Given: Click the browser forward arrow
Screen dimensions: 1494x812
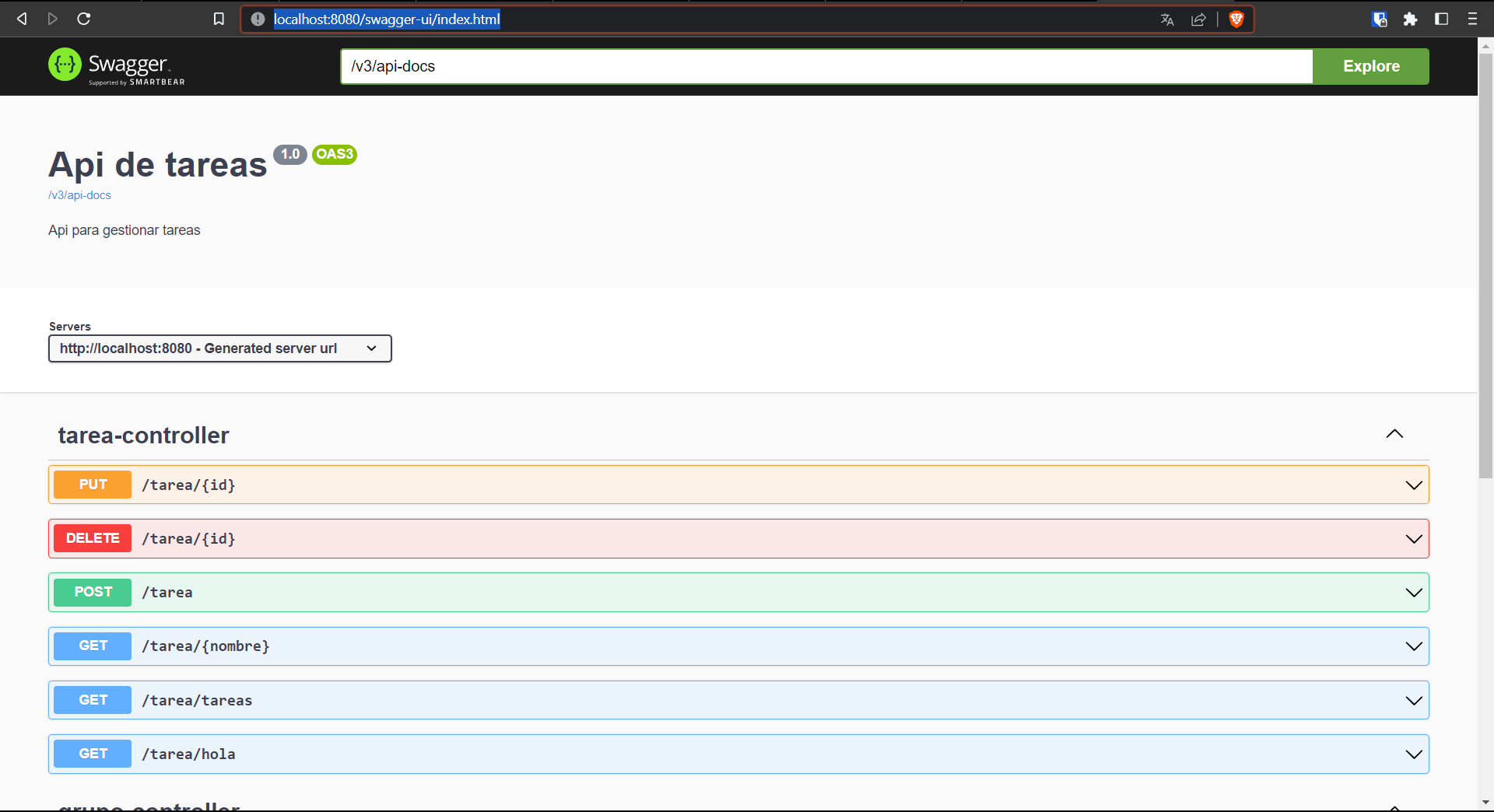Looking at the screenshot, I should (53, 19).
